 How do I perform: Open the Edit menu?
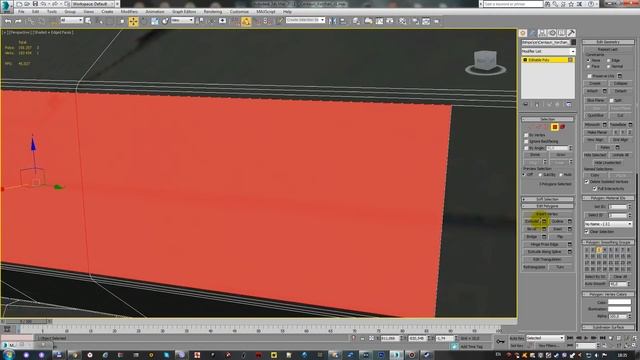coord(36,11)
